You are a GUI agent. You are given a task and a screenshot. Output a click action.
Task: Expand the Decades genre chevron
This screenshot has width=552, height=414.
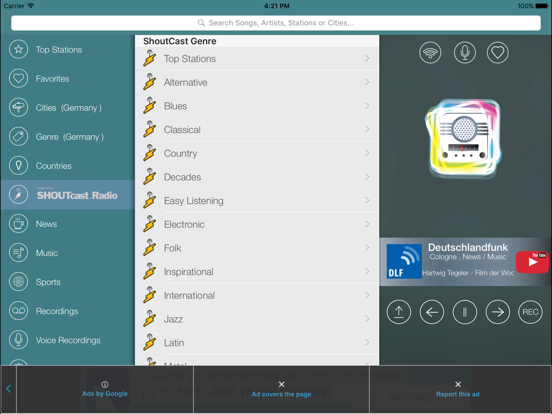[x=367, y=177]
